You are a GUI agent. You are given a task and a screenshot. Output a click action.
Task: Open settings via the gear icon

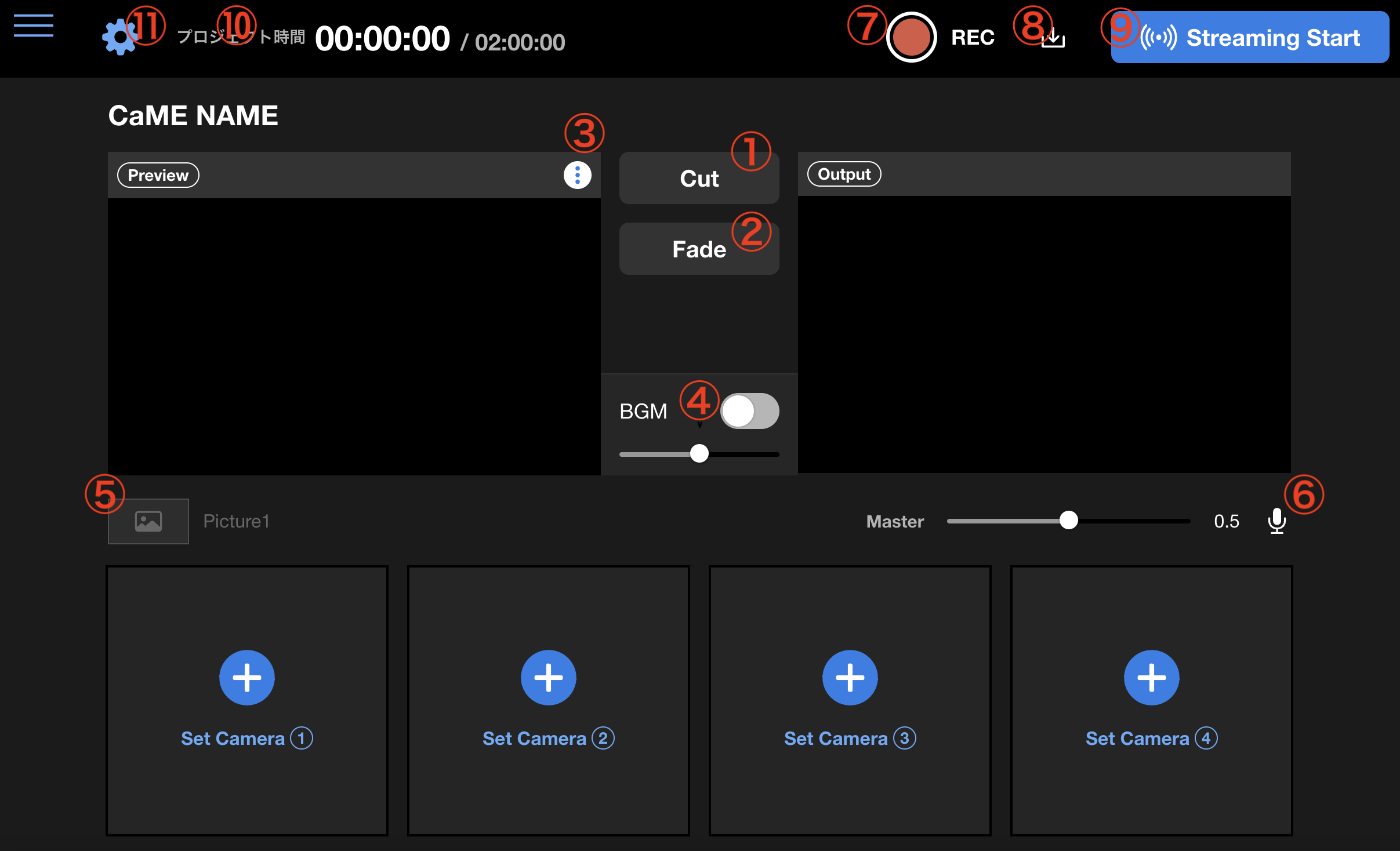point(119,37)
